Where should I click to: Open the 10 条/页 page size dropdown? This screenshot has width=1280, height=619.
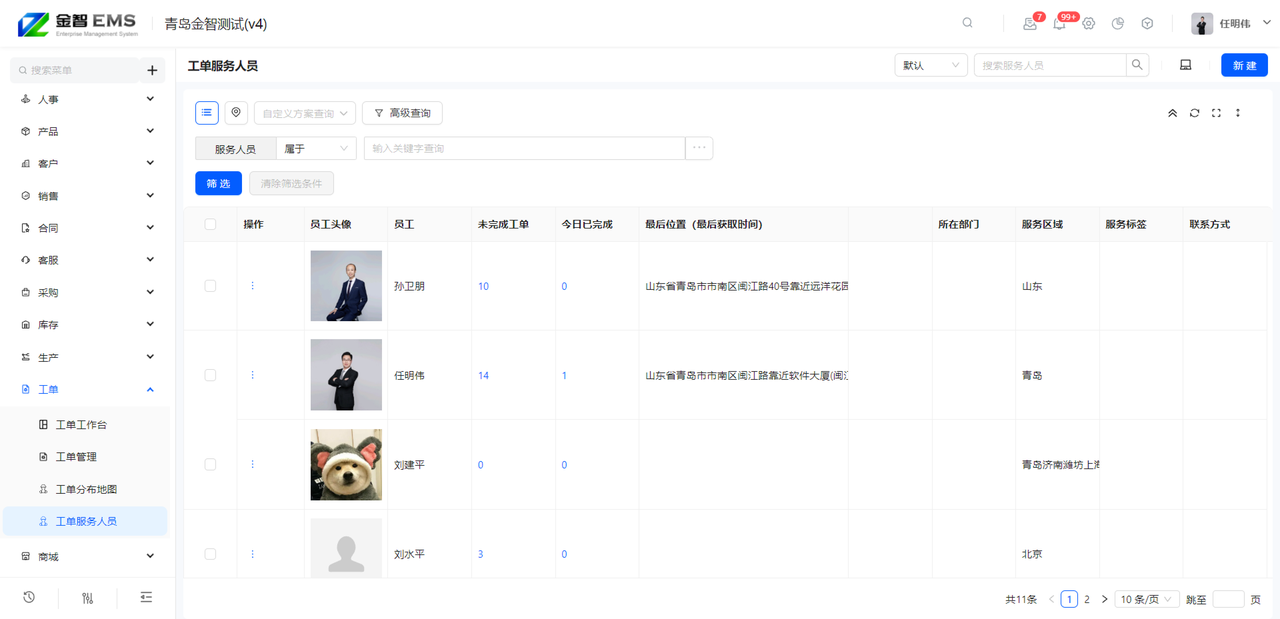point(1146,599)
